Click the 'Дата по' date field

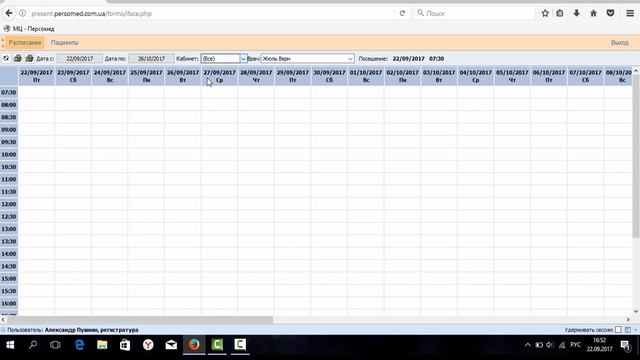151,59
